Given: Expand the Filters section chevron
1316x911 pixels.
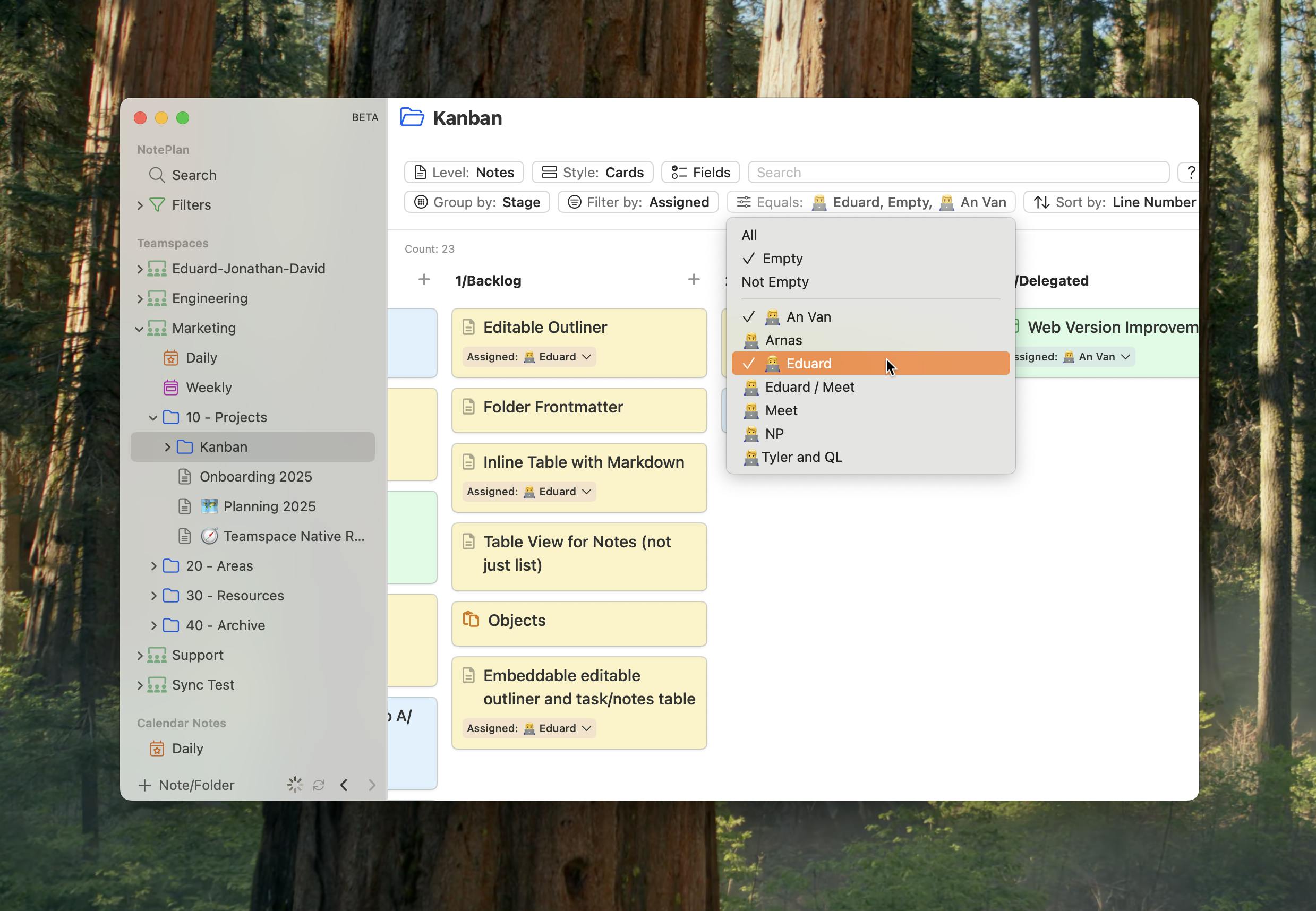Looking at the screenshot, I should tap(140, 205).
